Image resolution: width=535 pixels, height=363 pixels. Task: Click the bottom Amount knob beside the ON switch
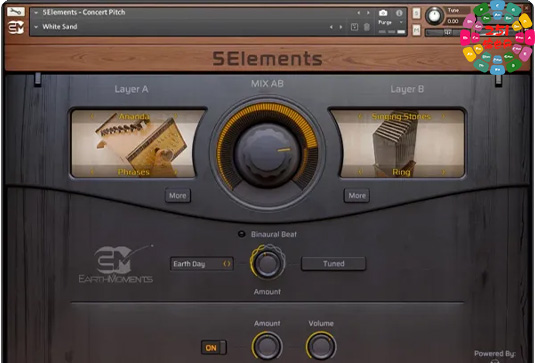point(267,346)
